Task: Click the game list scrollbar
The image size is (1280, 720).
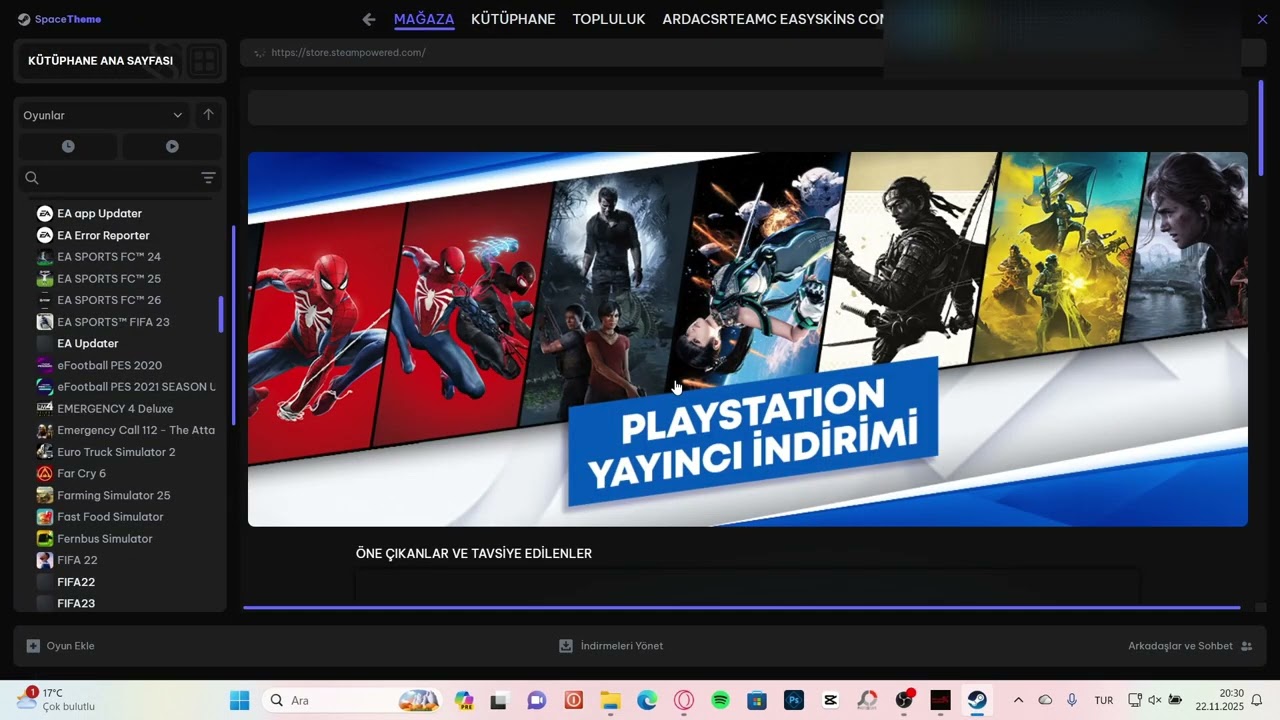Action: tap(221, 315)
